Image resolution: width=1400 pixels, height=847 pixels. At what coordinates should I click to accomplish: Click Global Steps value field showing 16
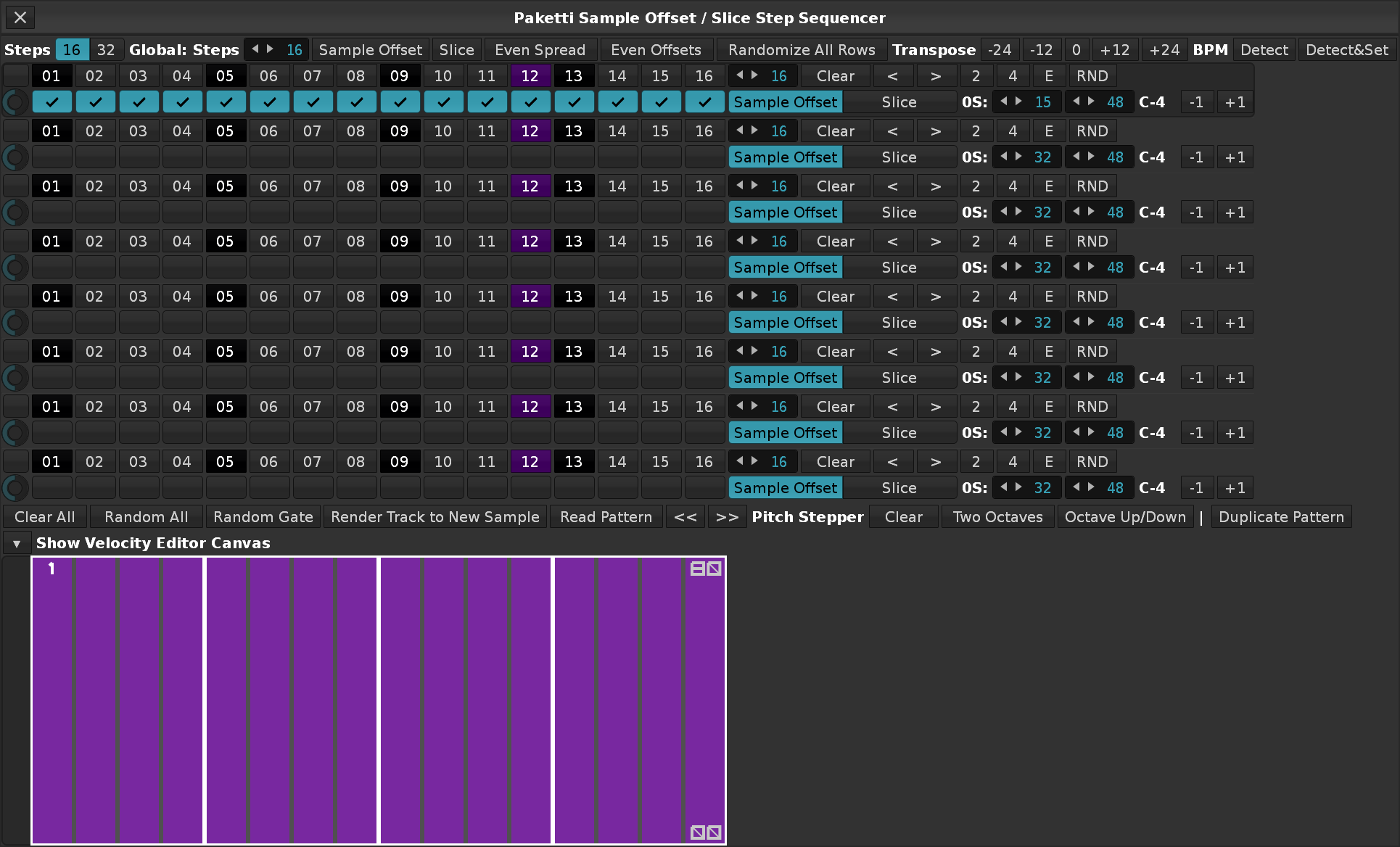click(294, 50)
